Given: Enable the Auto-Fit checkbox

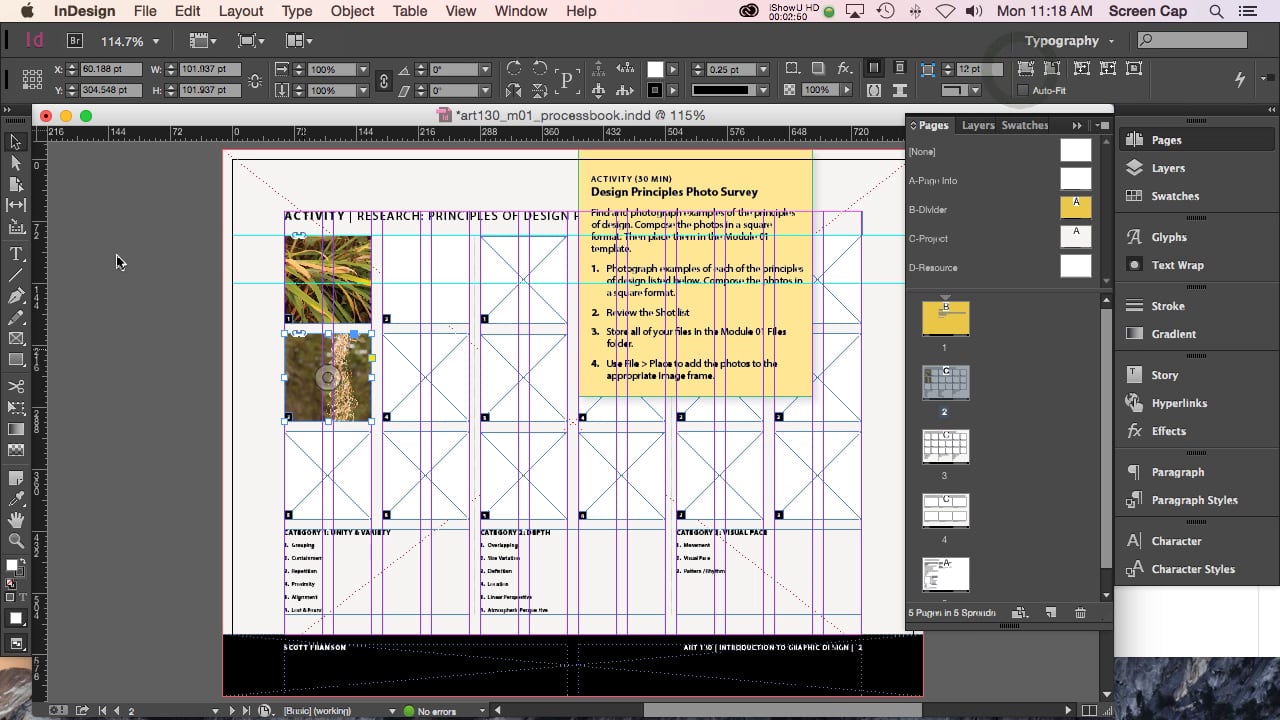Looking at the screenshot, I should [x=1022, y=90].
